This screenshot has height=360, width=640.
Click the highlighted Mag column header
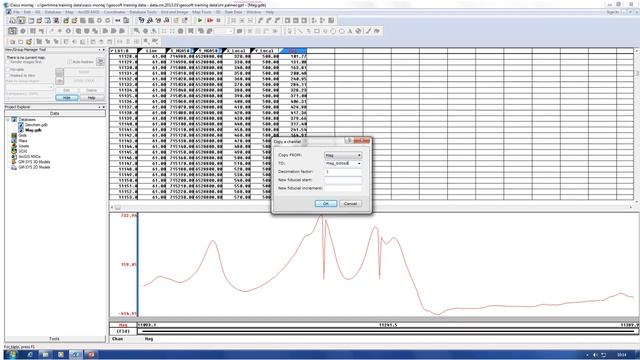[293, 51]
